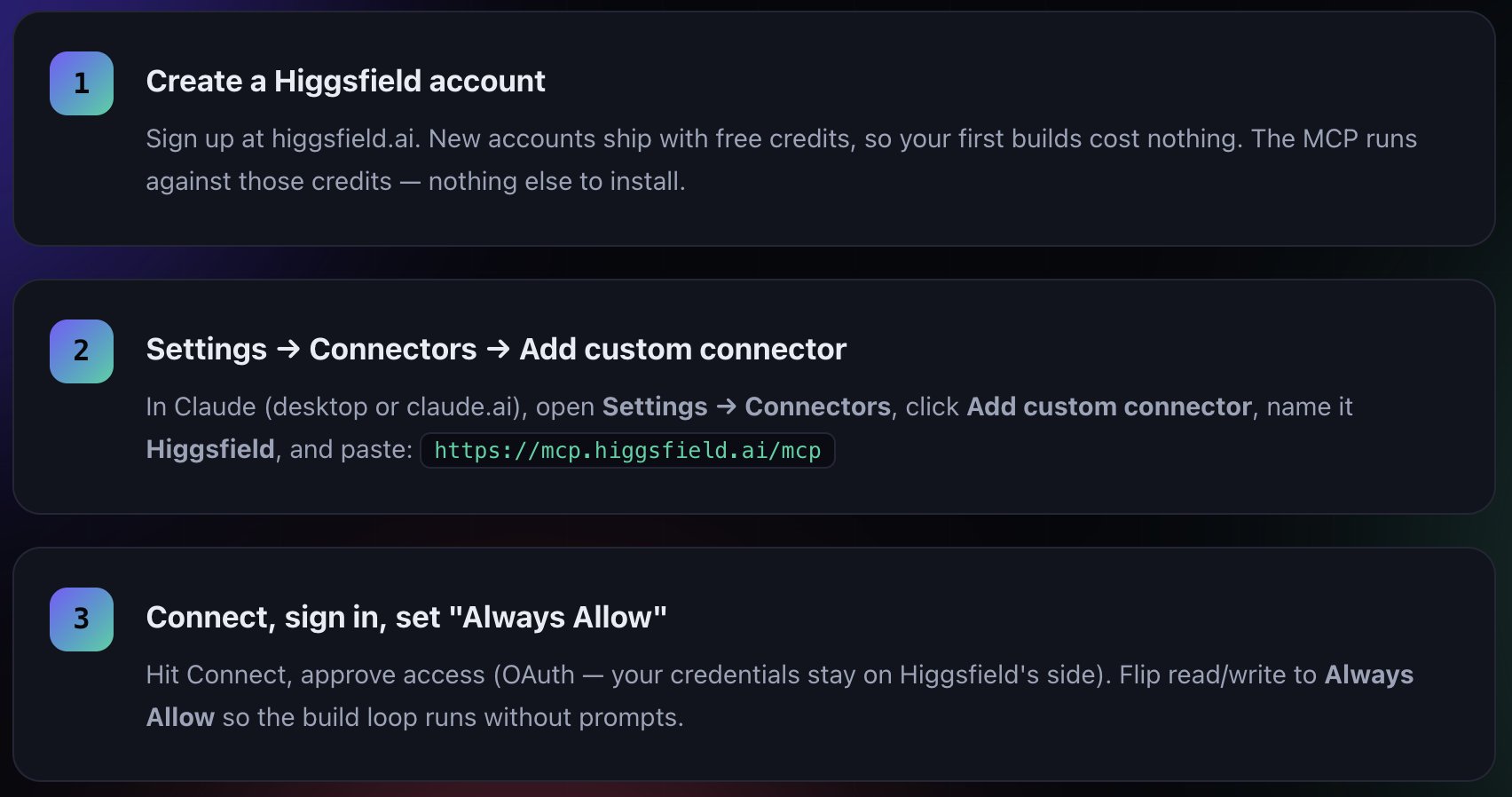
Task: Click the second arrow before Add custom connector heading
Action: click(499, 350)
